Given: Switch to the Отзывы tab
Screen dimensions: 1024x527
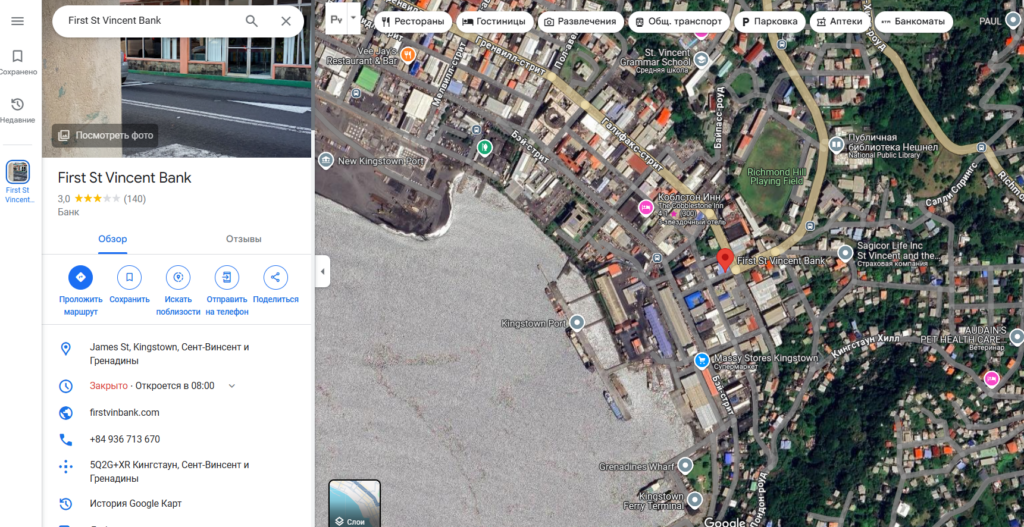Looking at the screenshot, I should 244,239.
